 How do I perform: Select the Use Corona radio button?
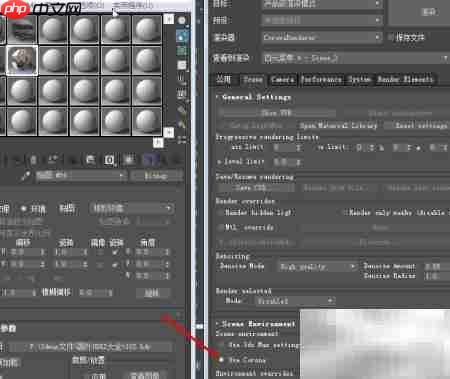[221, 360]
